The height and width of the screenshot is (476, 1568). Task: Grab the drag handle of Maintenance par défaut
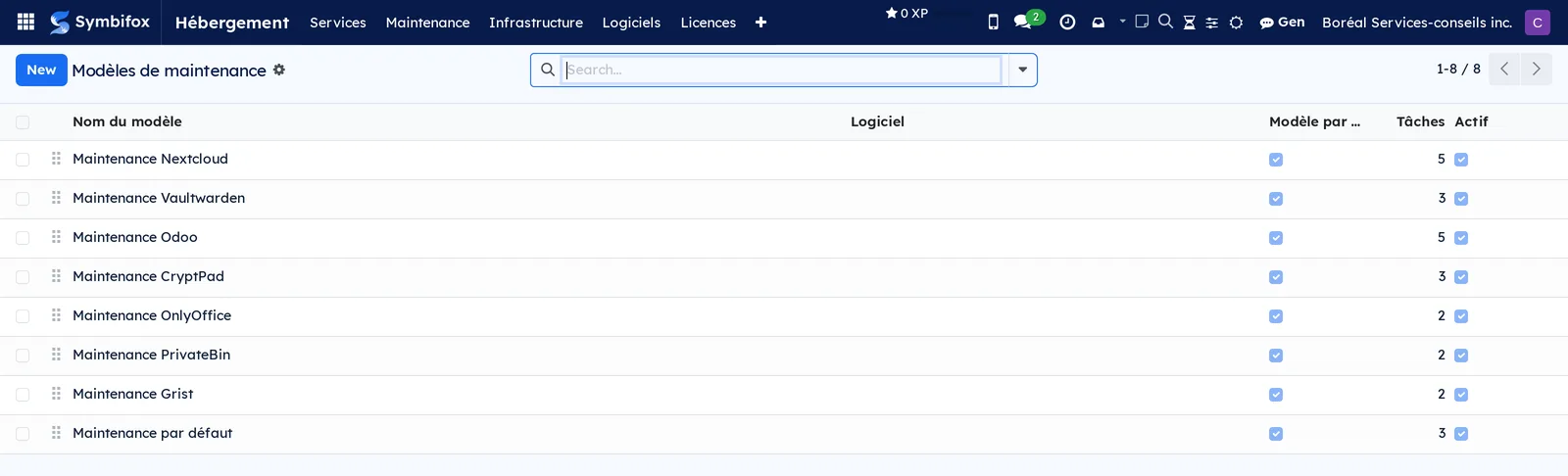(x=56, y=433)
